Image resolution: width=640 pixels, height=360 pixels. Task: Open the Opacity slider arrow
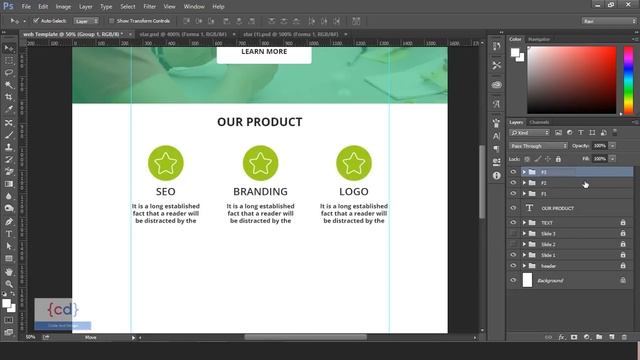(612, 146)
